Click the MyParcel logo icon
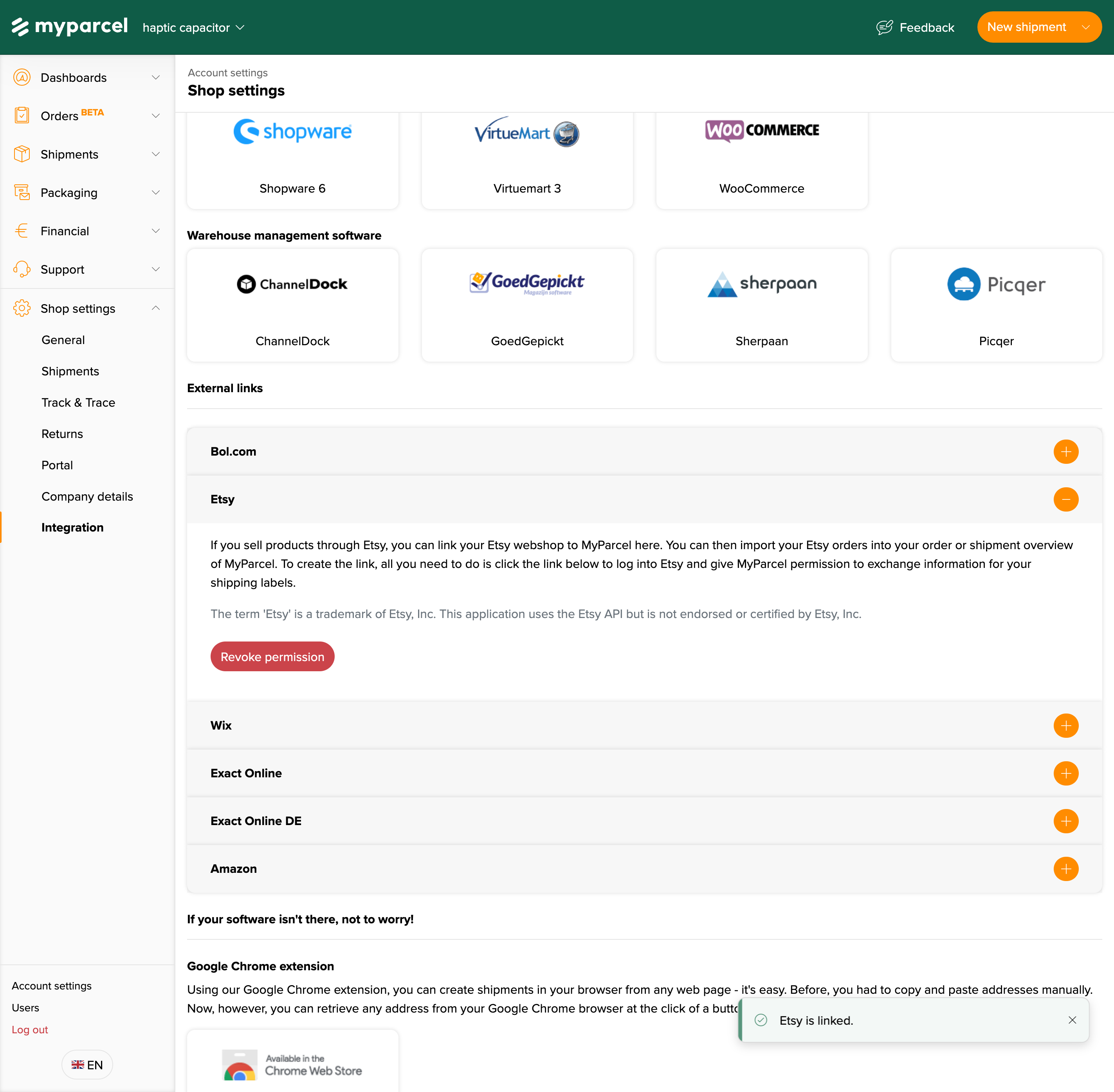The width and height of the screenshot is (1114, 1092). 21,26
